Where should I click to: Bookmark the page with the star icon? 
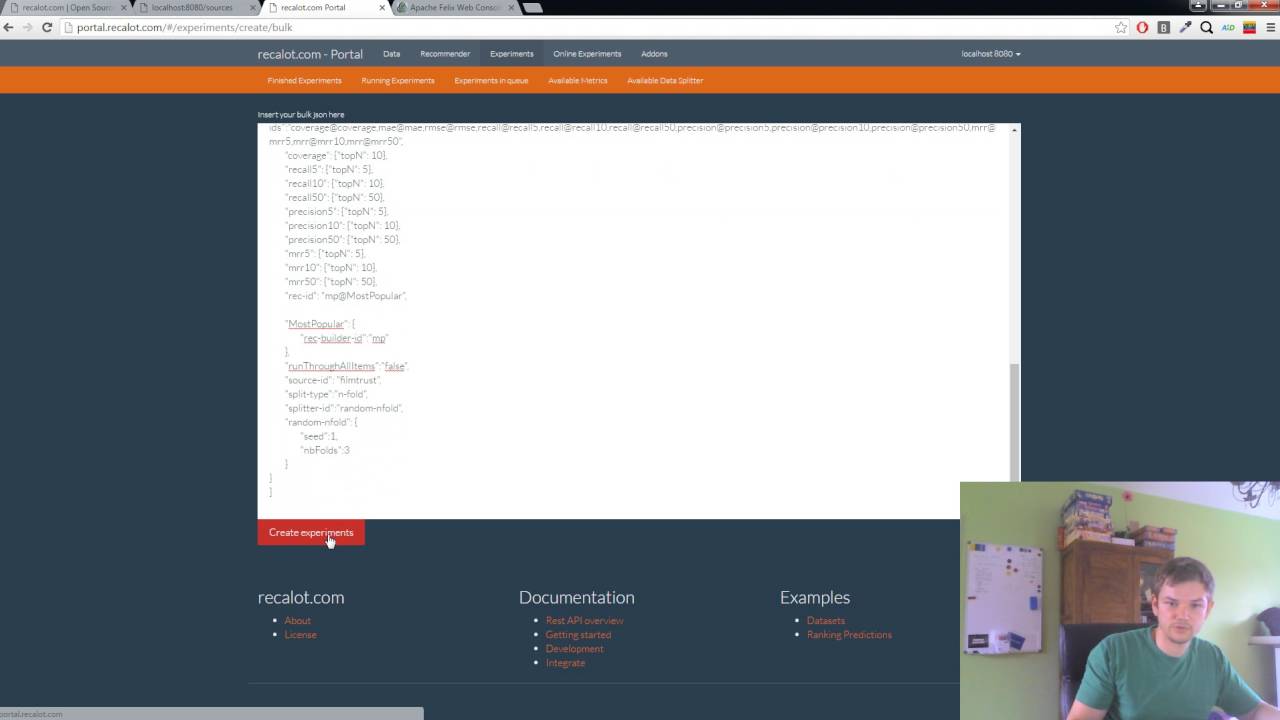(x=1121, y=27)
